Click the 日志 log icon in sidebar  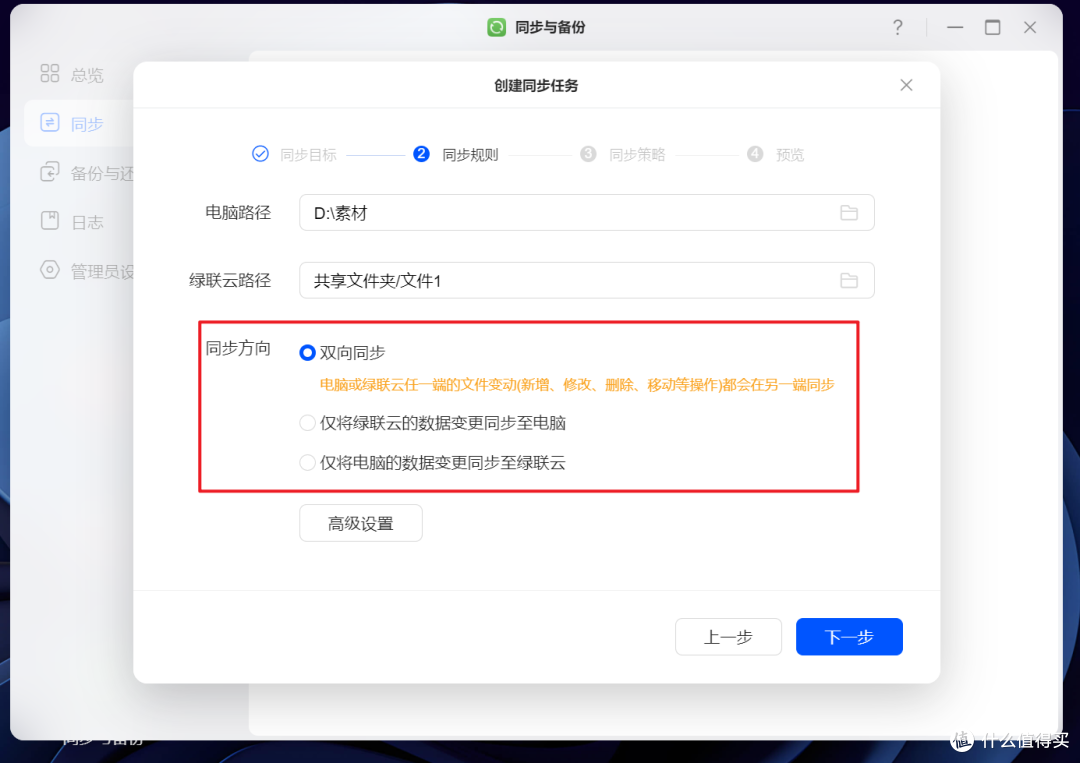pos(50,221)
